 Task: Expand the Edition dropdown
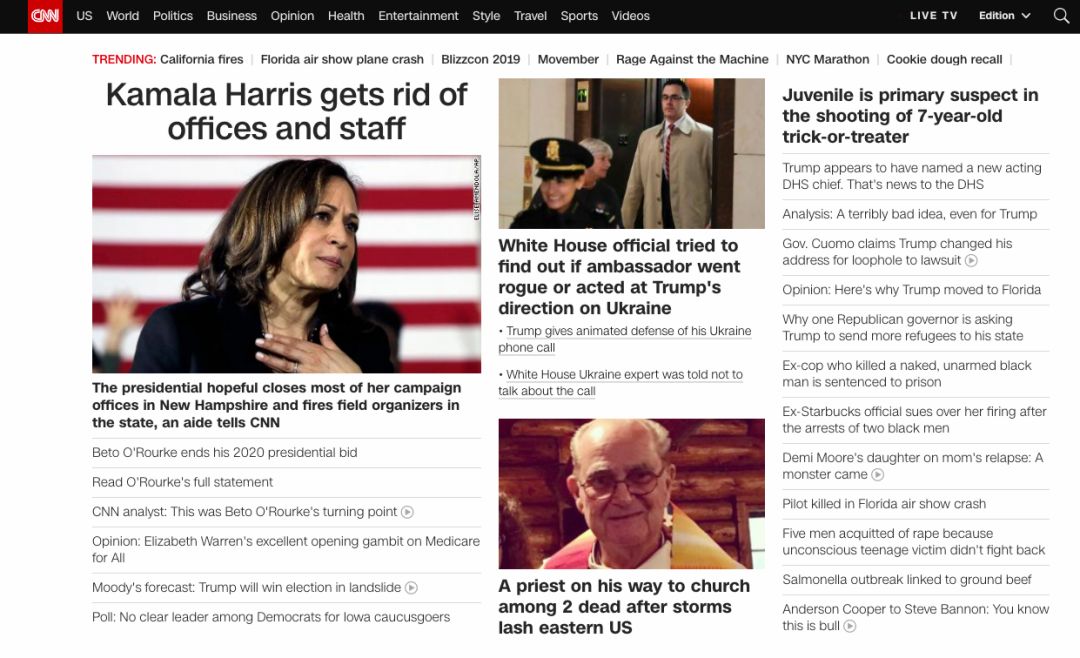click(x=1005, y=15)
